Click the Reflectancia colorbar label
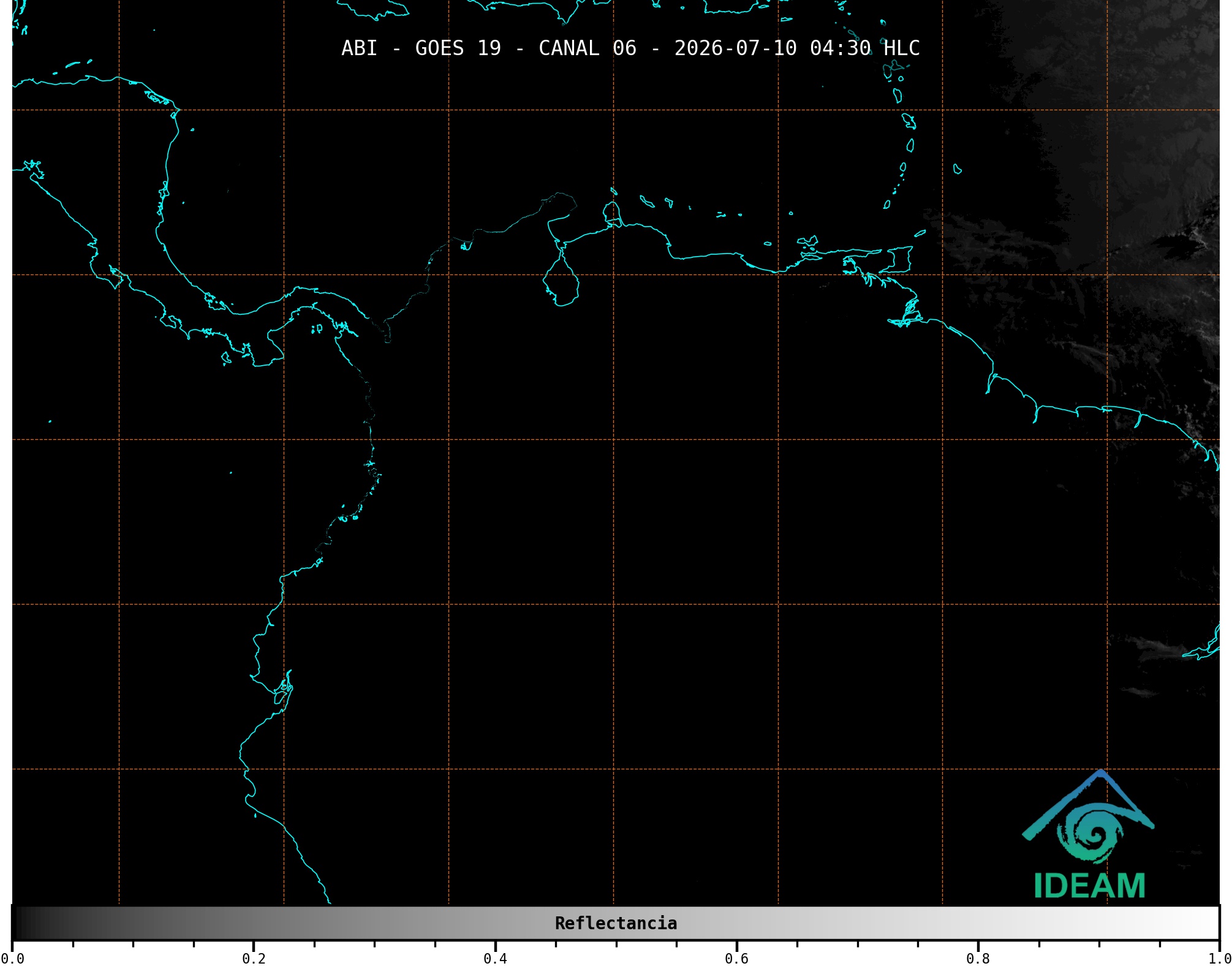The width and height of the screenshot is (1232, 966). pyautogui.click(x=616, y=923)
